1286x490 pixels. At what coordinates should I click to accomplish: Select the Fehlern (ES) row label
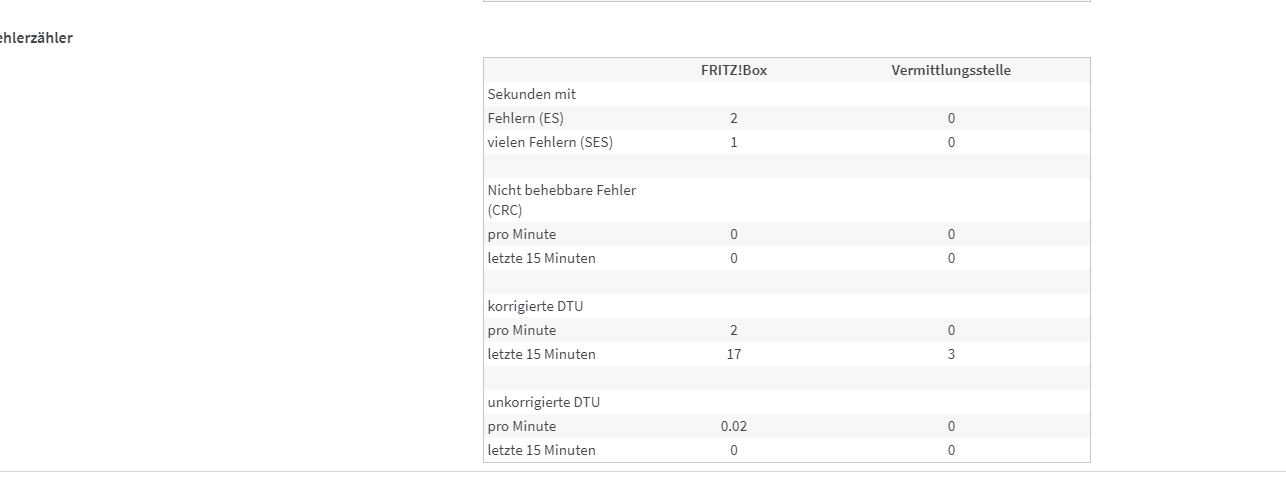pos(526,118)
